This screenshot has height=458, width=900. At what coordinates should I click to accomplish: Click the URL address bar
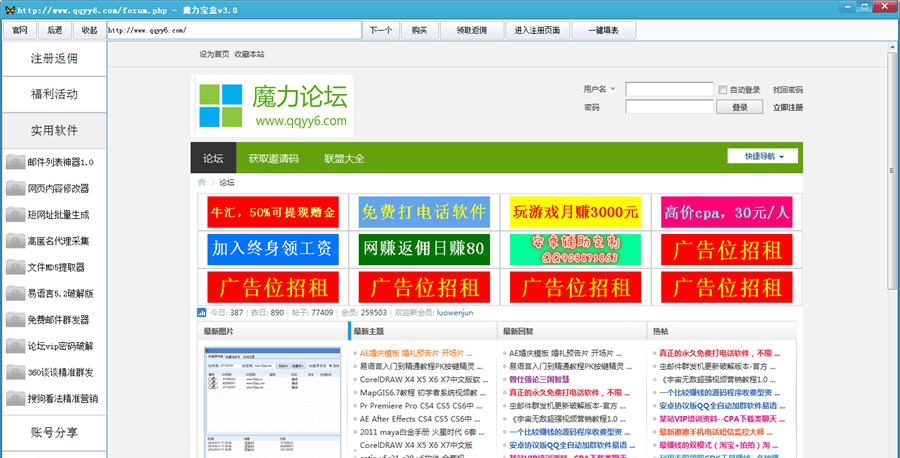[x=234, y=30]
